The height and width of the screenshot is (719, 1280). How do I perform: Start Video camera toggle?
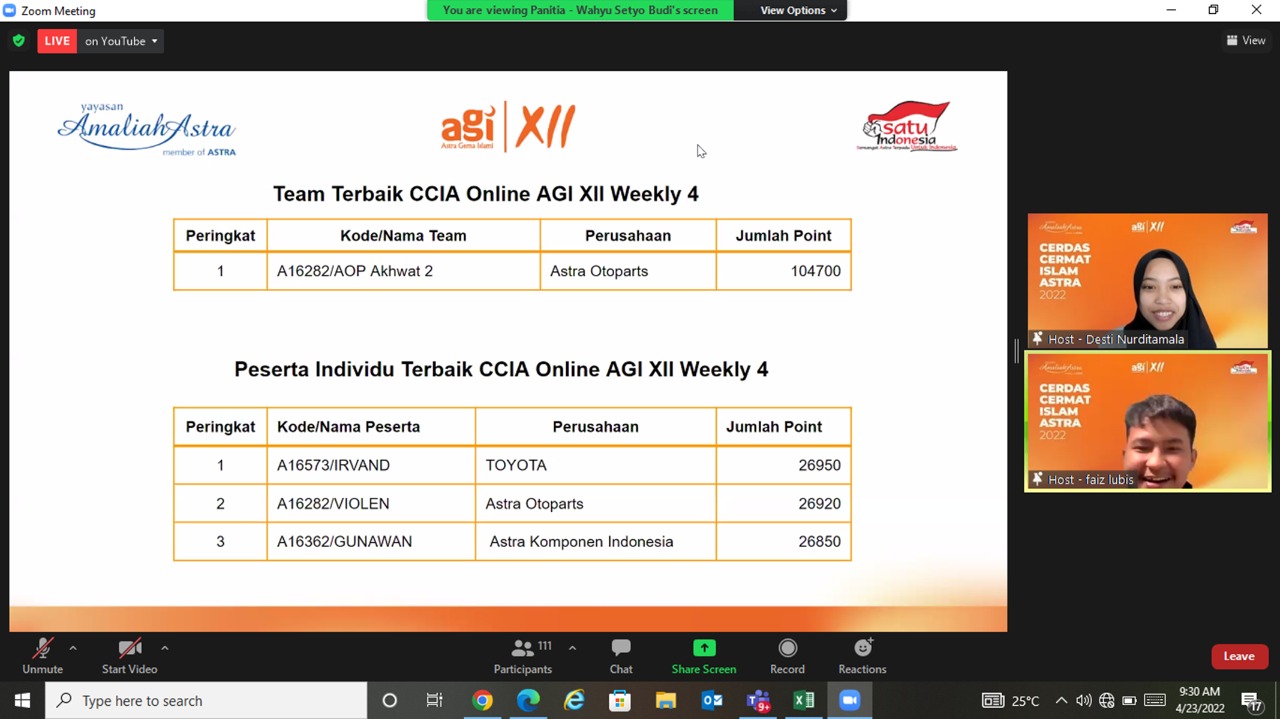[129, 656]
